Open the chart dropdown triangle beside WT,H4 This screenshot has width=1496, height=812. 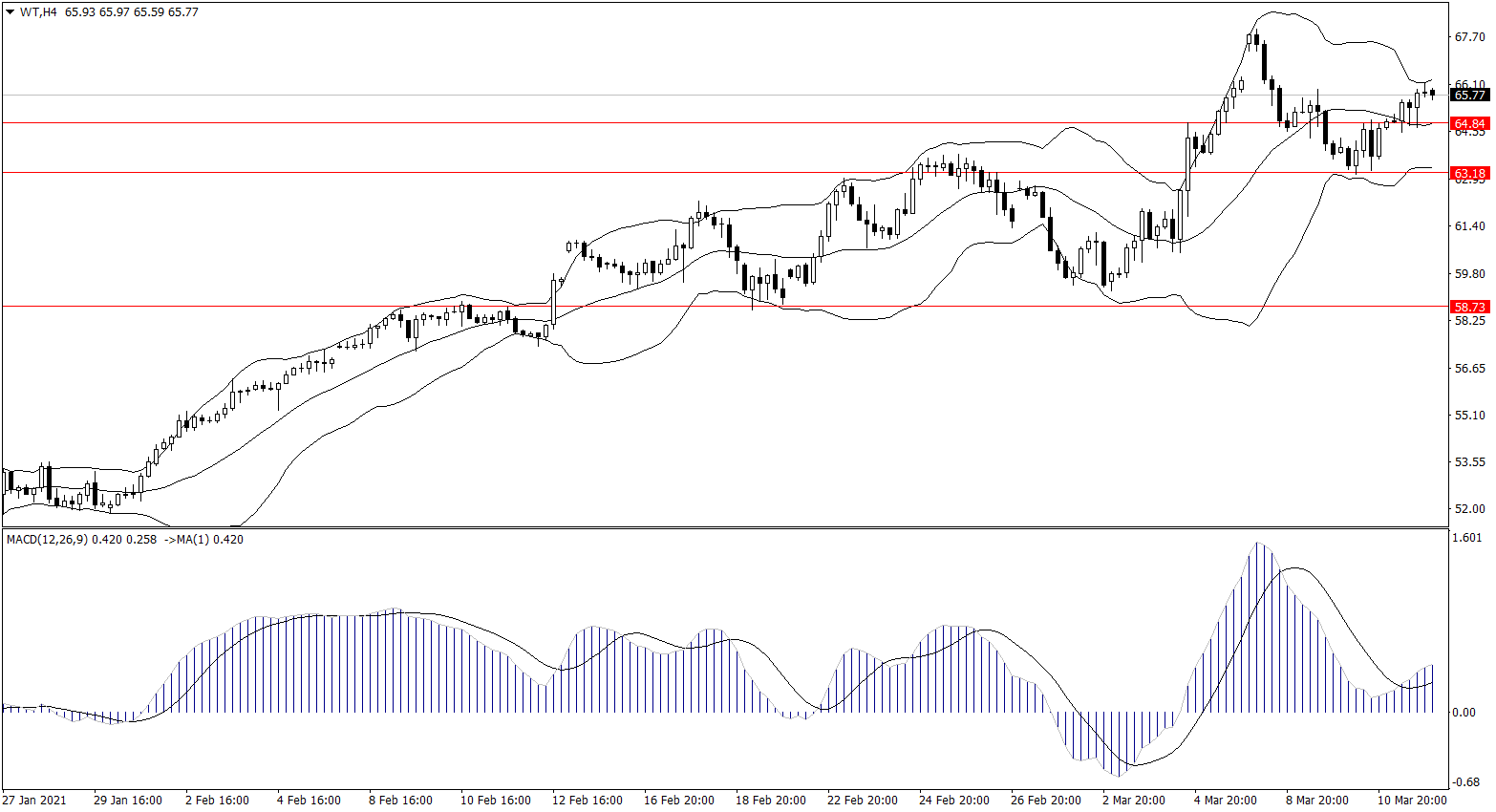tap(11, 12)
